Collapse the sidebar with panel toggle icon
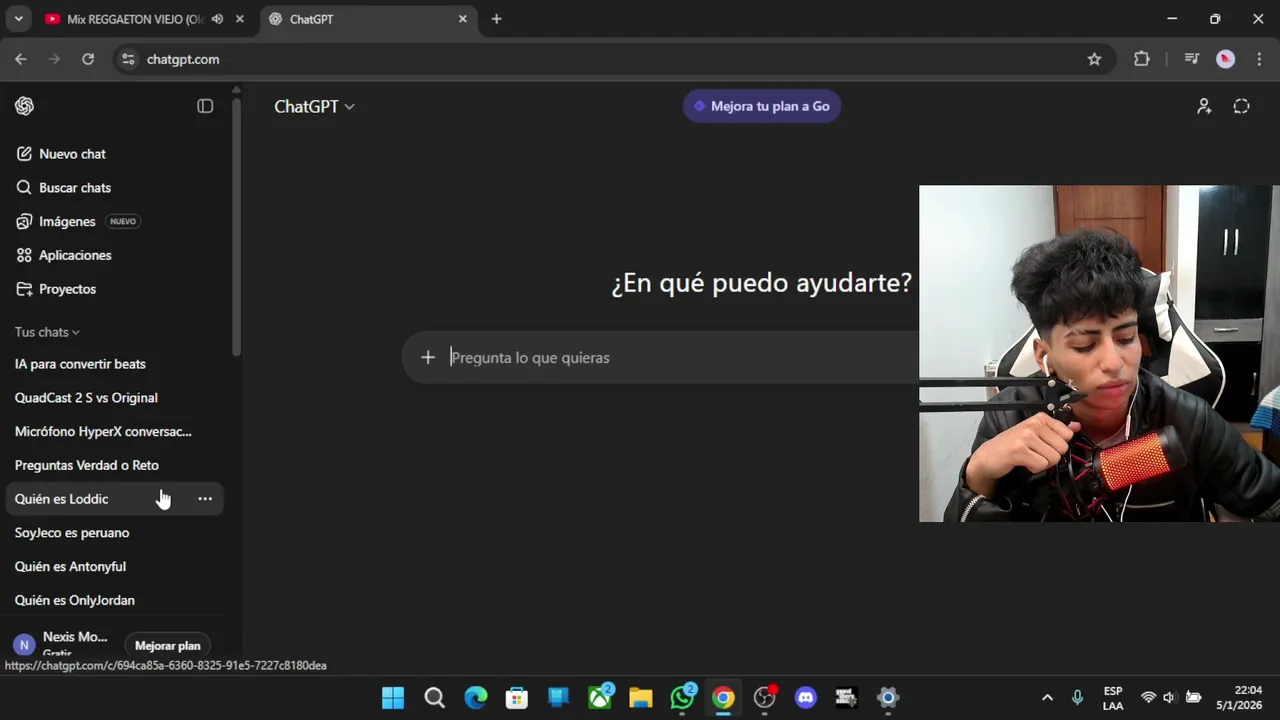Image resolution: width=1280 pixels, height=720 pixels. (205, 106)
